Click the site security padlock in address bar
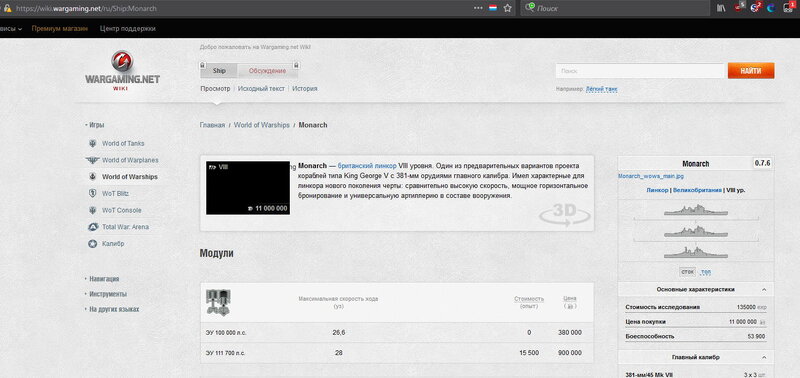 coord(7,8)
